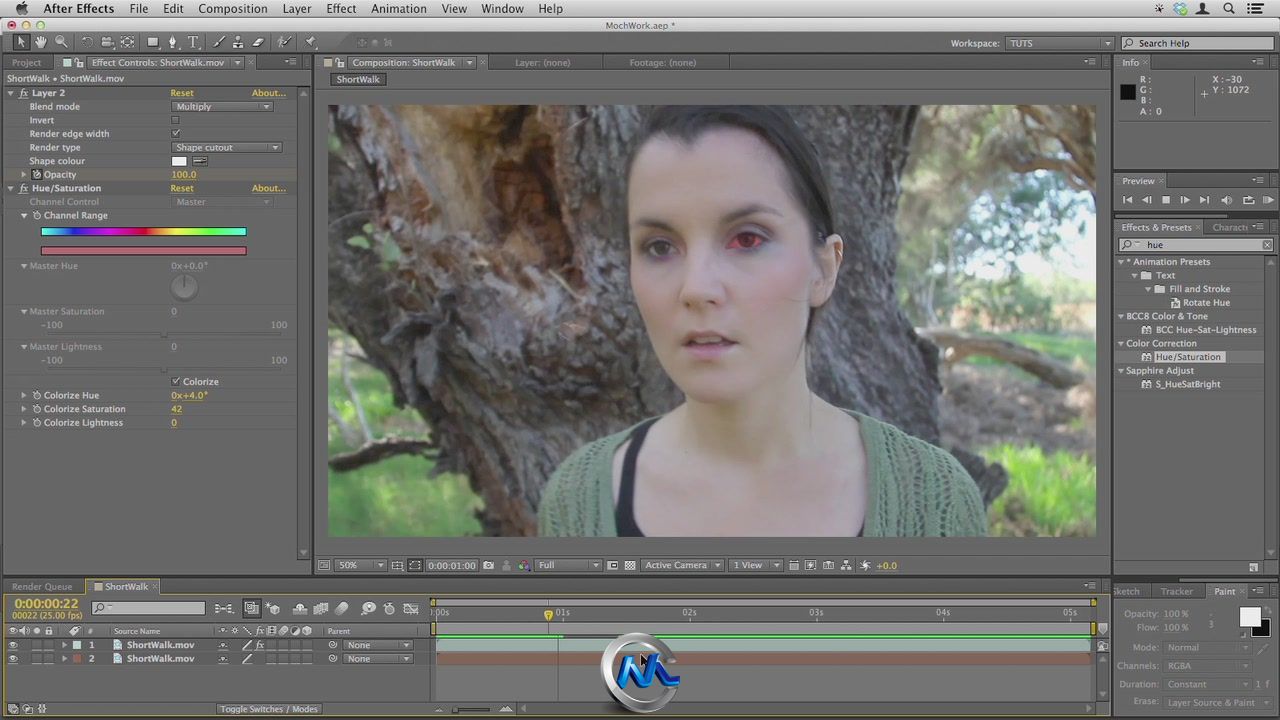Click the current time 0:00:00:22 field

coord(46,604)
